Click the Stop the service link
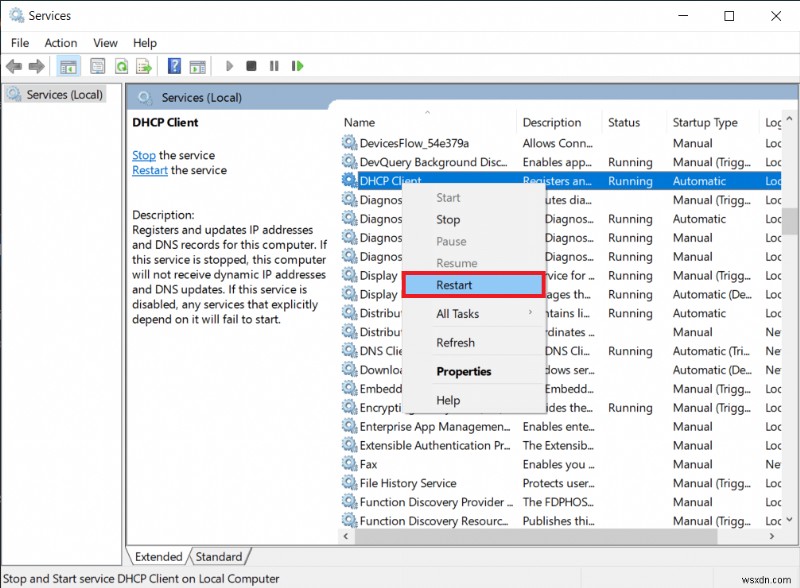The image size is (800, 588). (144, 155)
